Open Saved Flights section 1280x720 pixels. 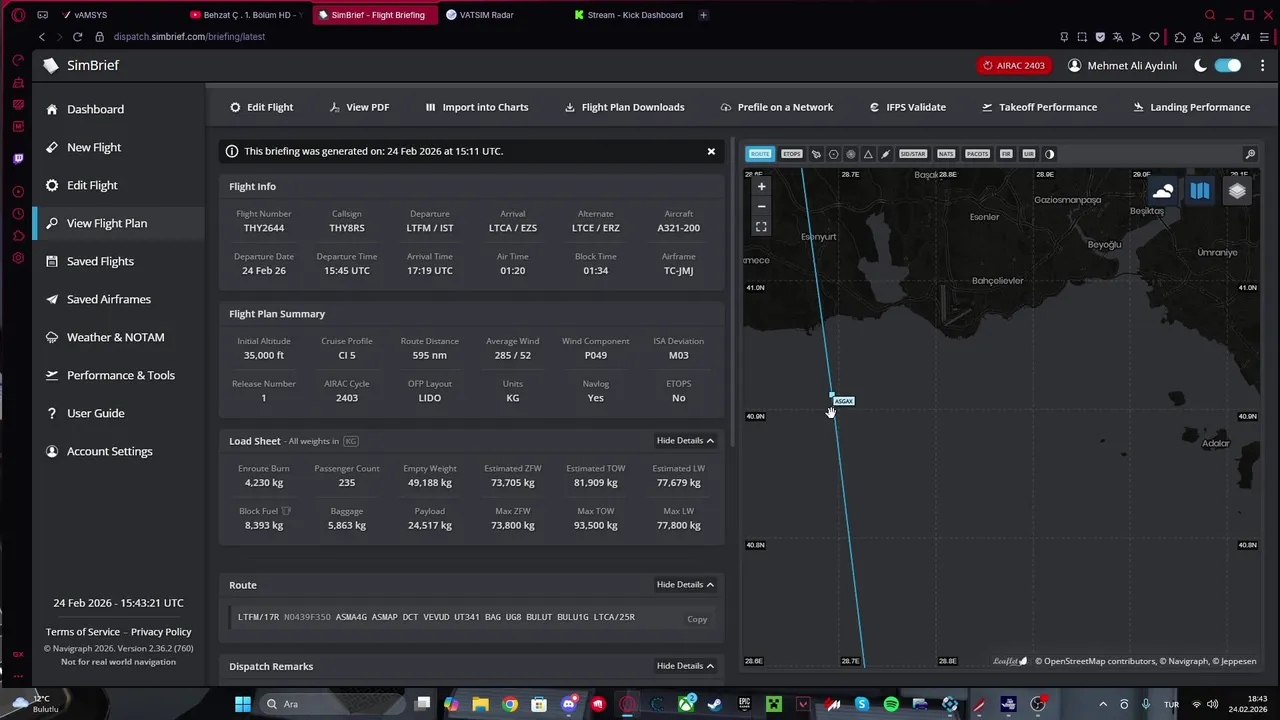(x=100, y=261)
